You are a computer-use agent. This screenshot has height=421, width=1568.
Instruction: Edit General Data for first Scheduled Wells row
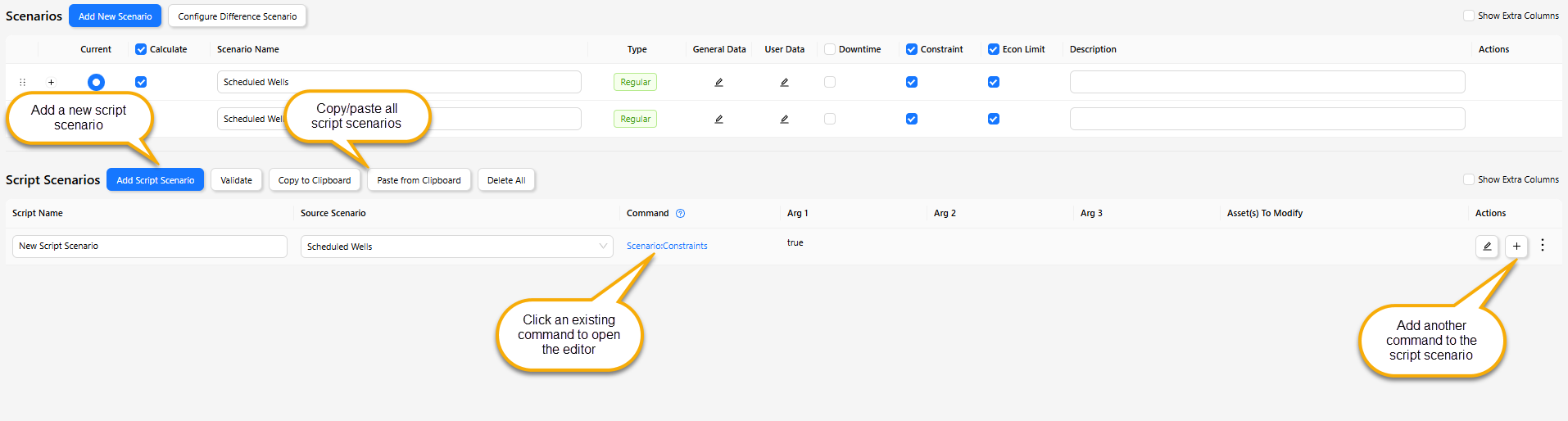718,82
